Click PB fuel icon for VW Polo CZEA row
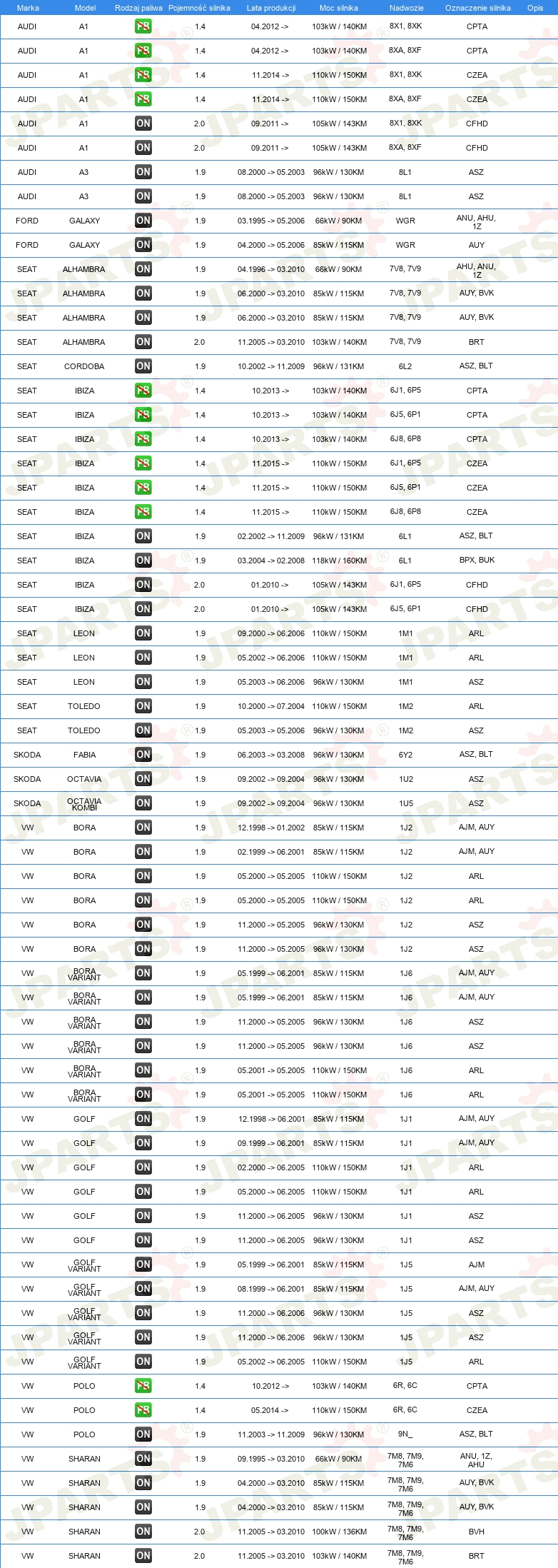 [143, 1410]
